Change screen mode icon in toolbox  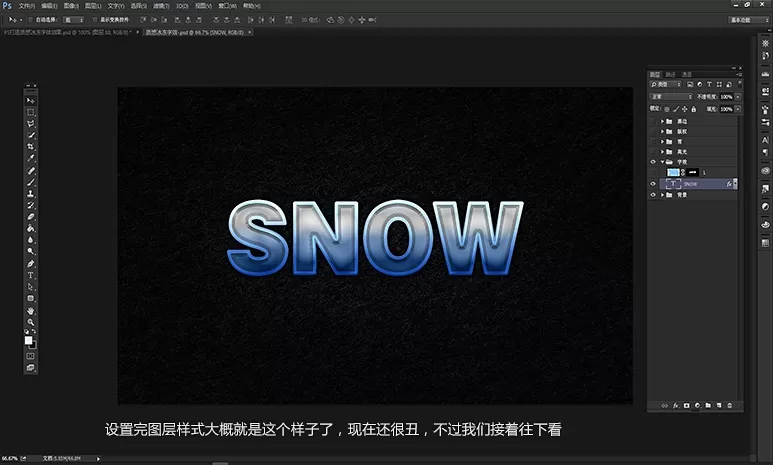tap(31, 368)
